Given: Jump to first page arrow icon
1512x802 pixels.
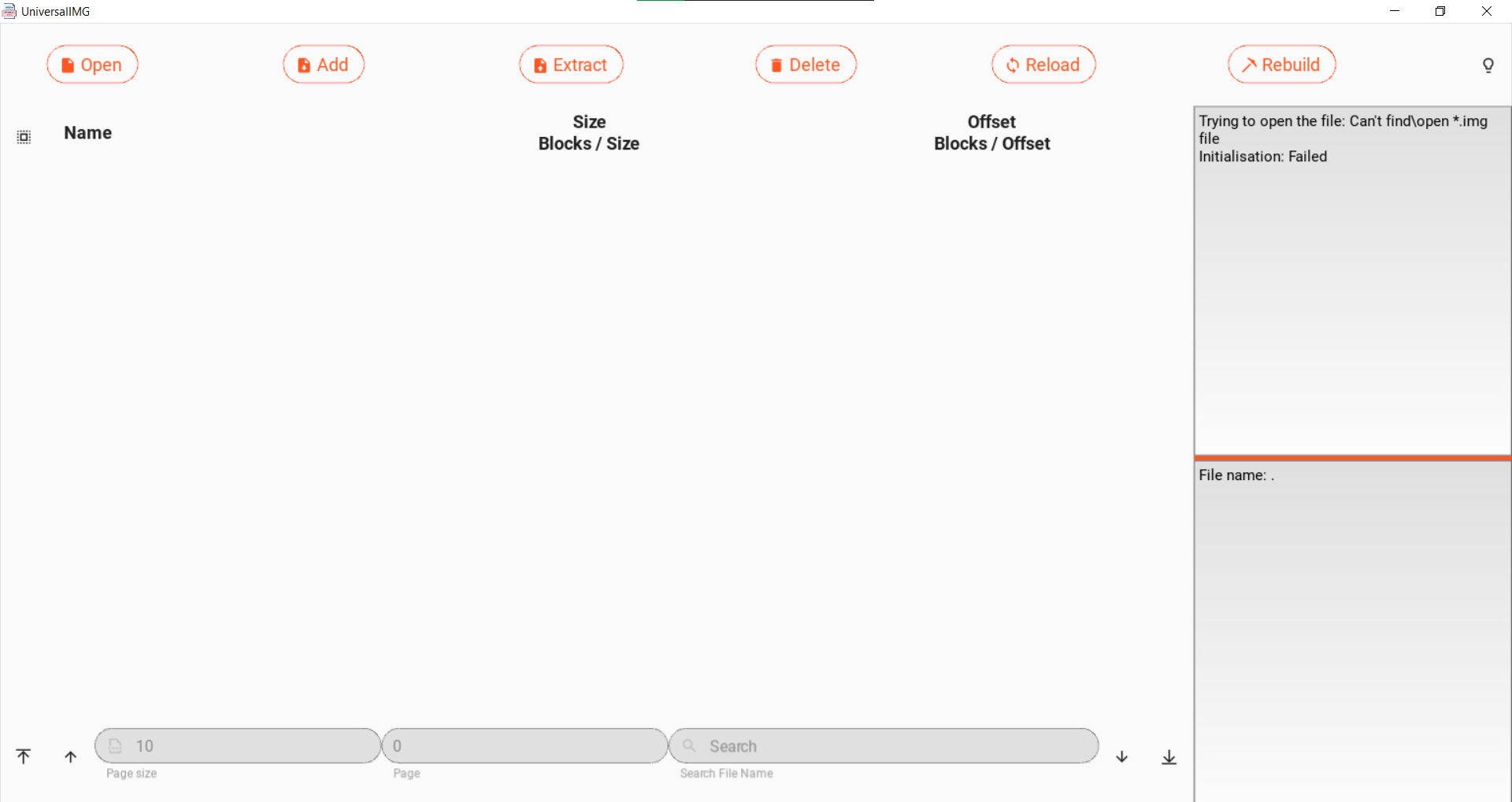Looking at the screenshot, I should (24, 756).
